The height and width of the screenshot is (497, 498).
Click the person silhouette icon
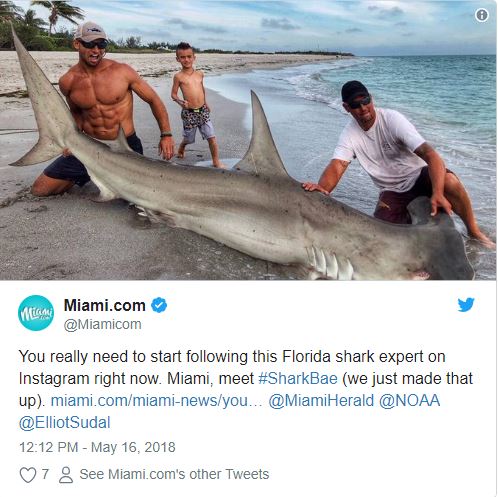(66, 475)
